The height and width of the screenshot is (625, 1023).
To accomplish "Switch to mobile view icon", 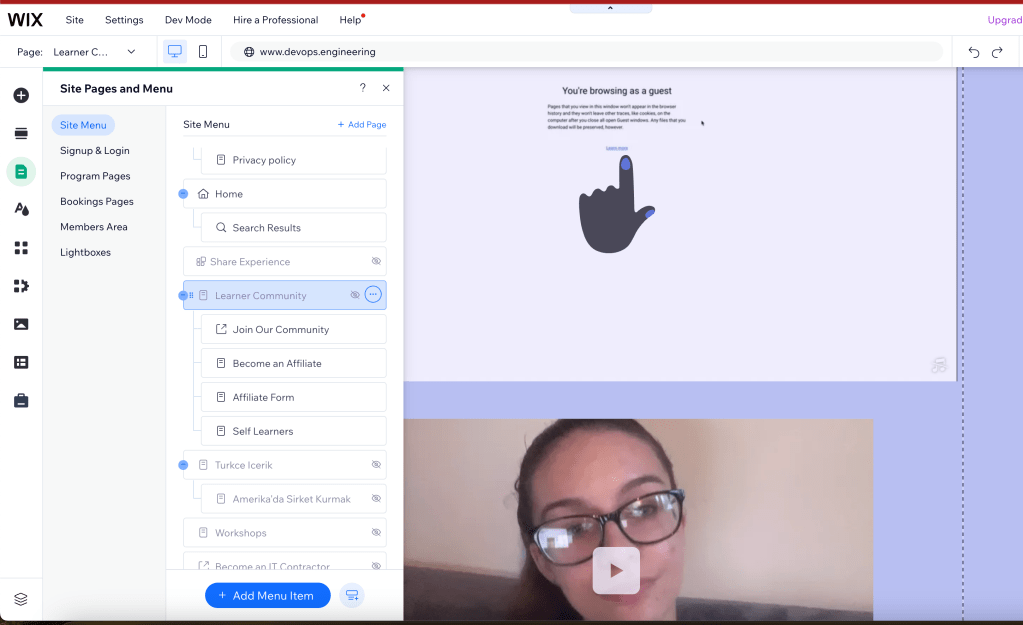I will click(203, 52).
